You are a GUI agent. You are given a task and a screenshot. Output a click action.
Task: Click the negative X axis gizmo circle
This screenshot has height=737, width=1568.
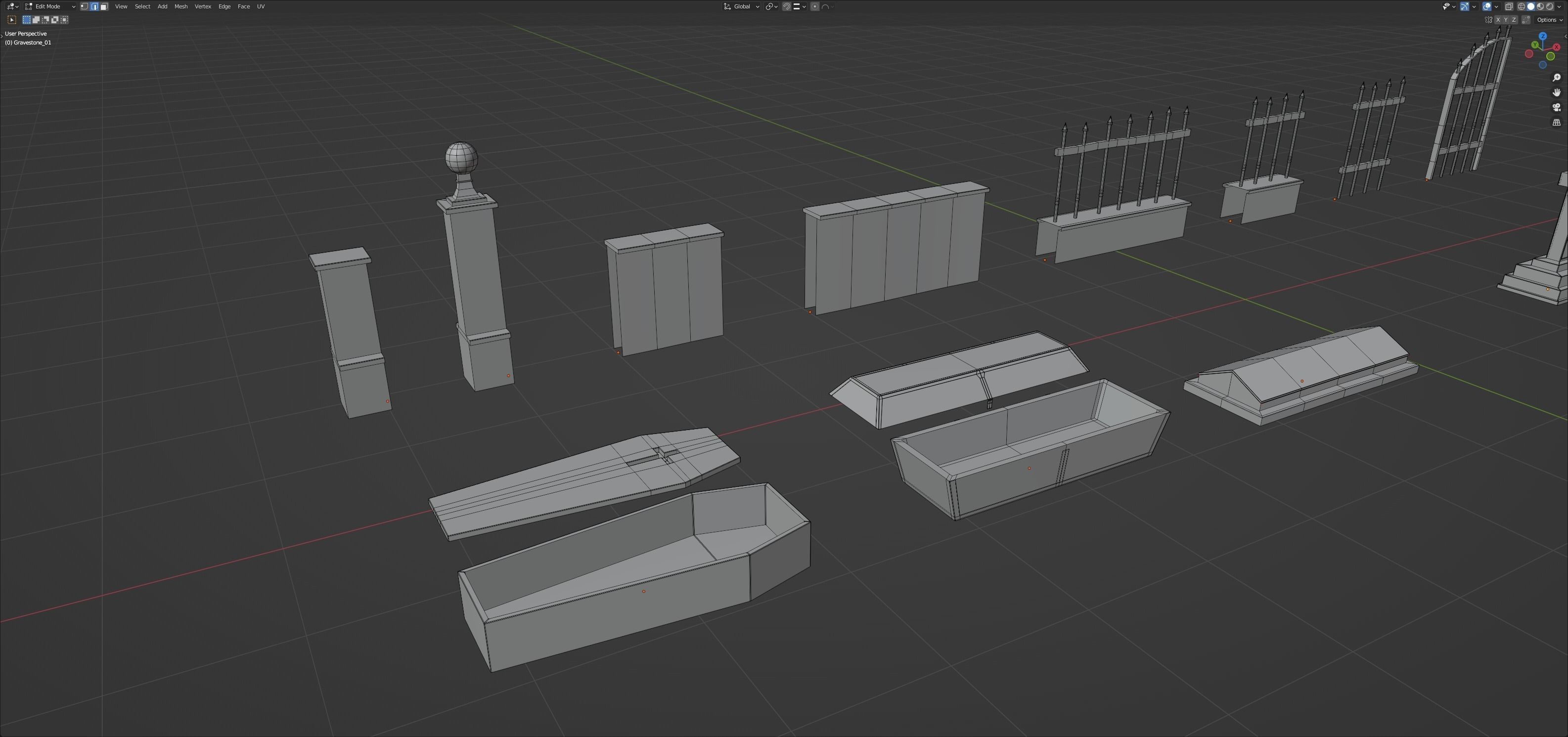1529,53
